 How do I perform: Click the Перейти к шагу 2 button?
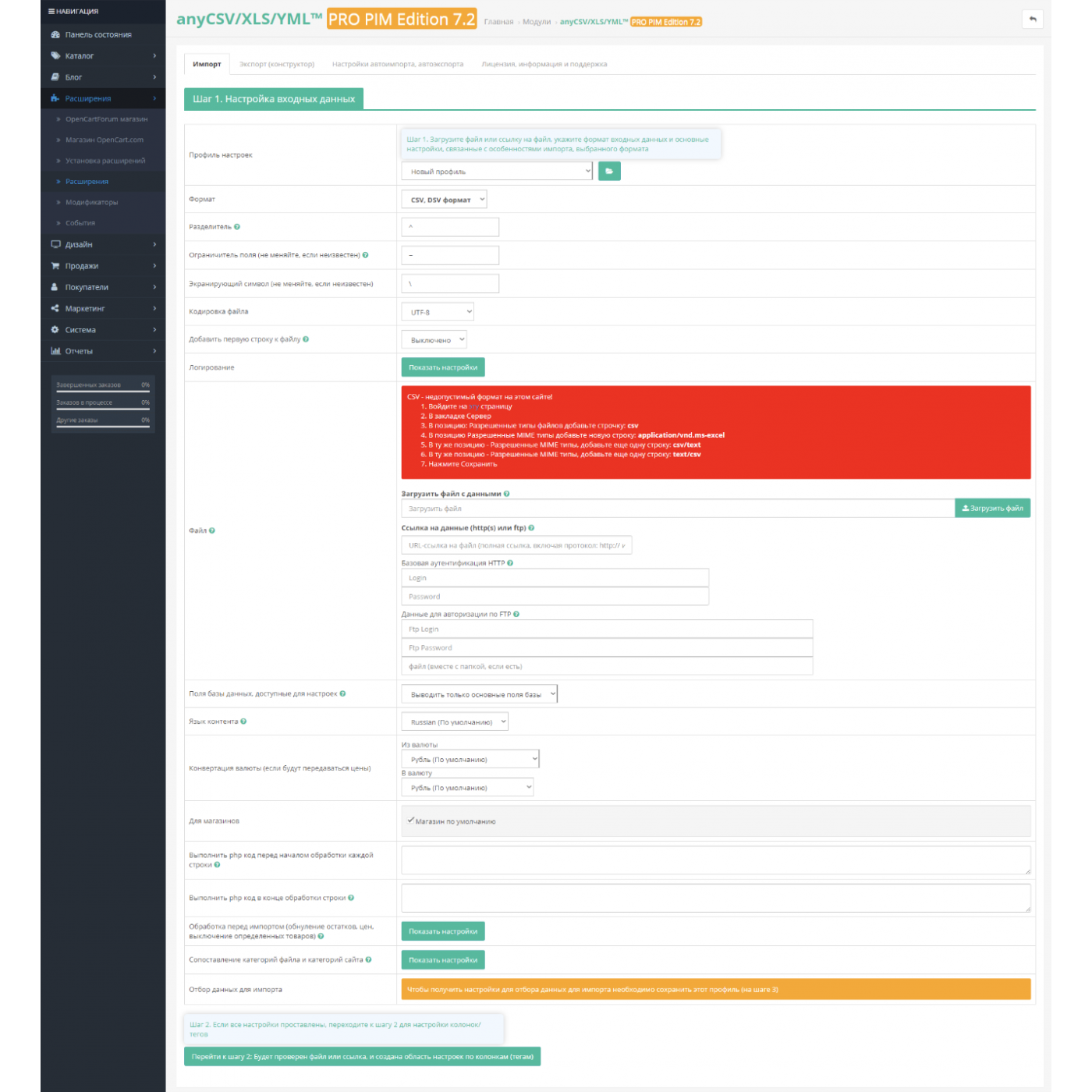pyautogui.click(x=362, y=1057)
